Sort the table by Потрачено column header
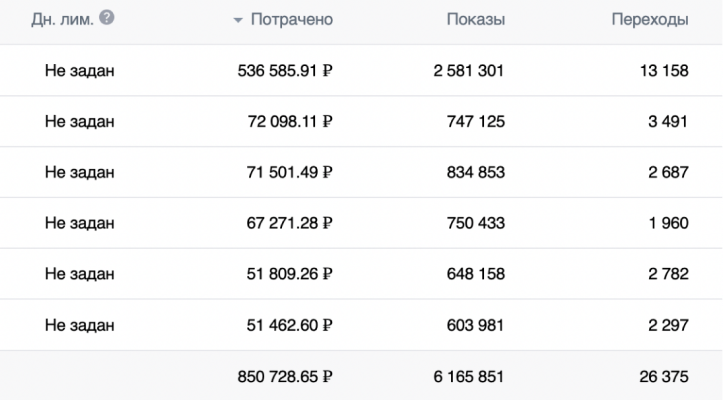The height and width of the screenshot is (400, 723). (x=291, y=19)
